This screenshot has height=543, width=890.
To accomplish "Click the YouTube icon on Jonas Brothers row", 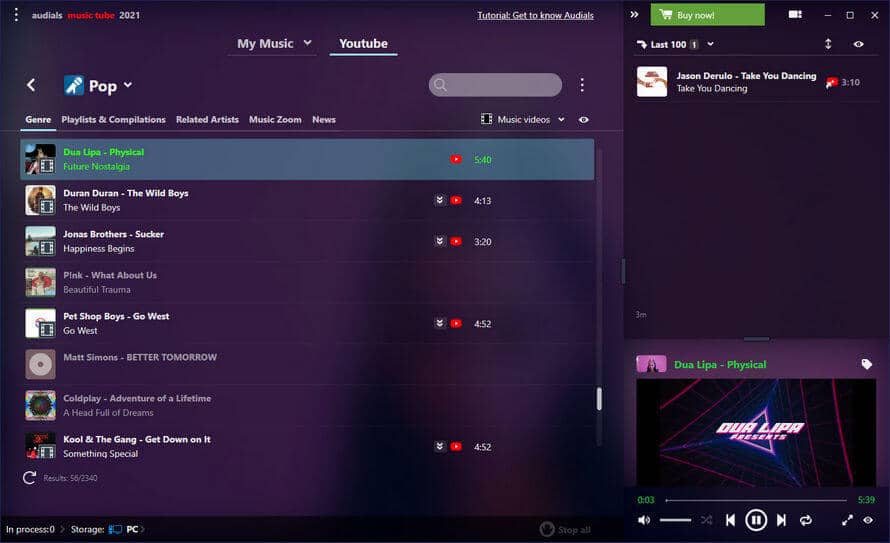I will tap(456, 241).
